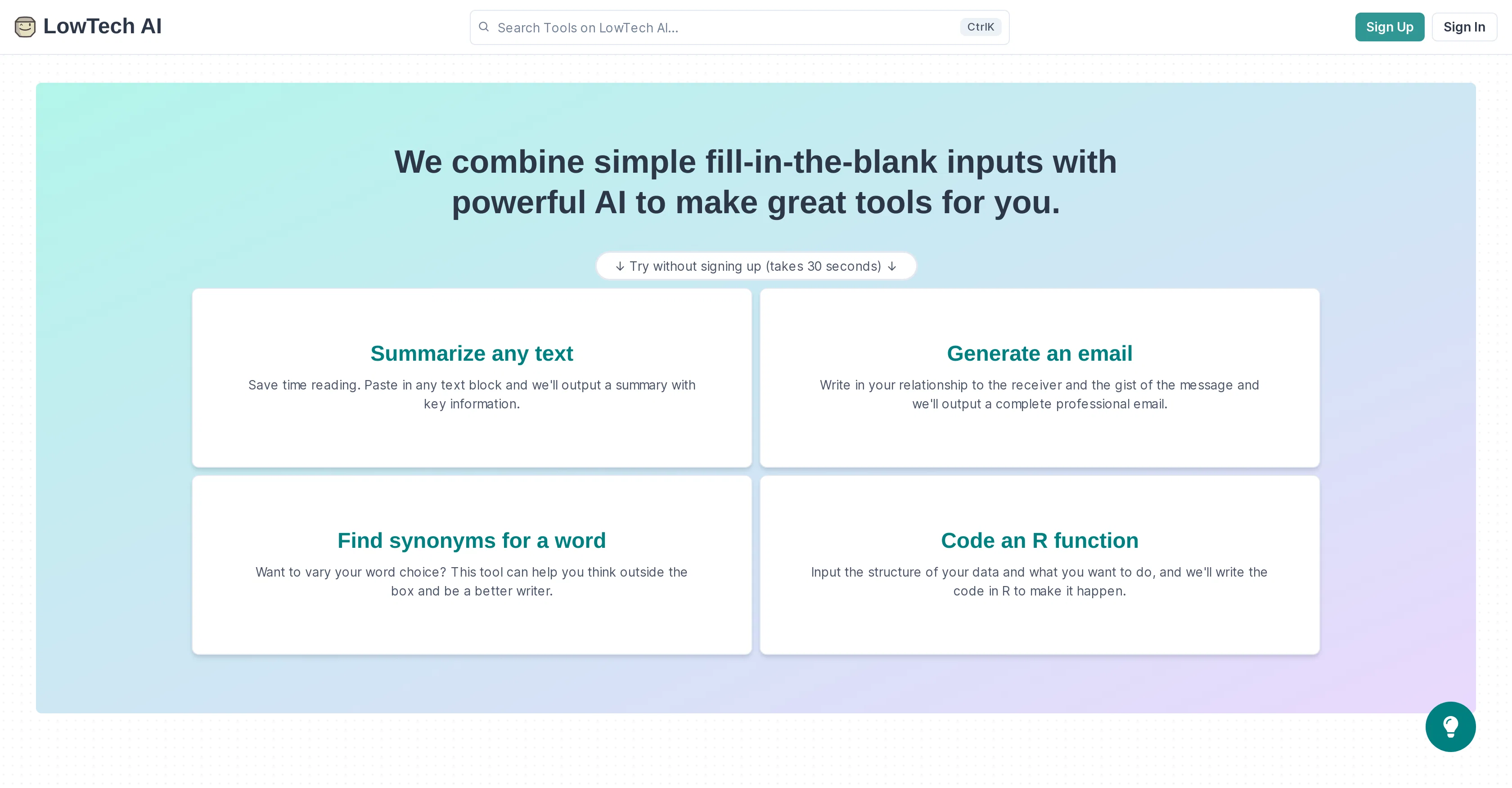
Task: Click the Summarize card description text
Action: (x=472, y=394)
